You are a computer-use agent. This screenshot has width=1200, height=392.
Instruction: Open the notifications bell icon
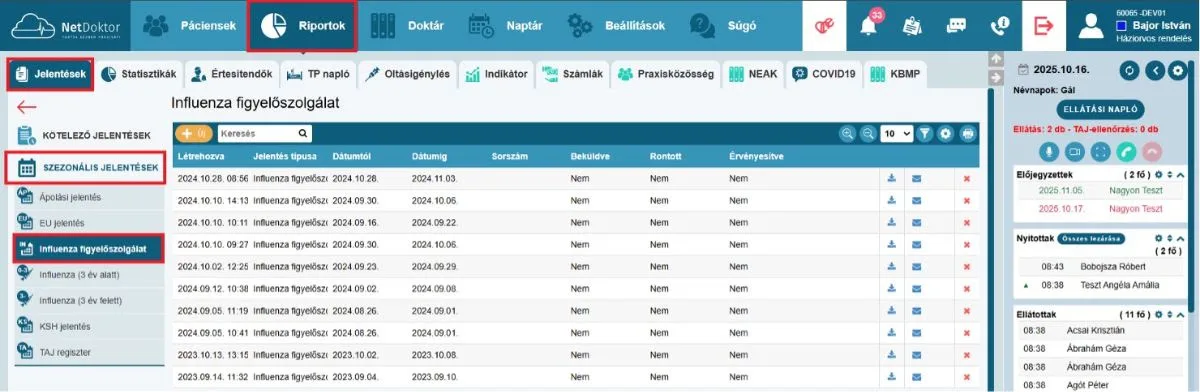tap(870, 26)
